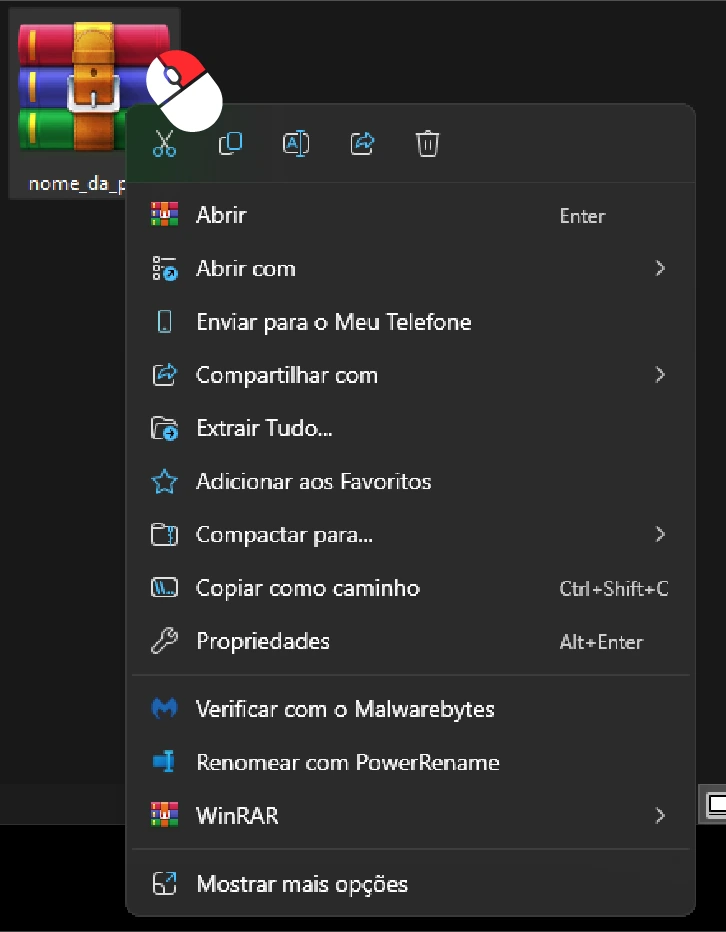Image resolution: width=726 pixels, height=932 pixels.
Task: Click the Malwarebytes logo icon
Action: [x=164, y=709]
